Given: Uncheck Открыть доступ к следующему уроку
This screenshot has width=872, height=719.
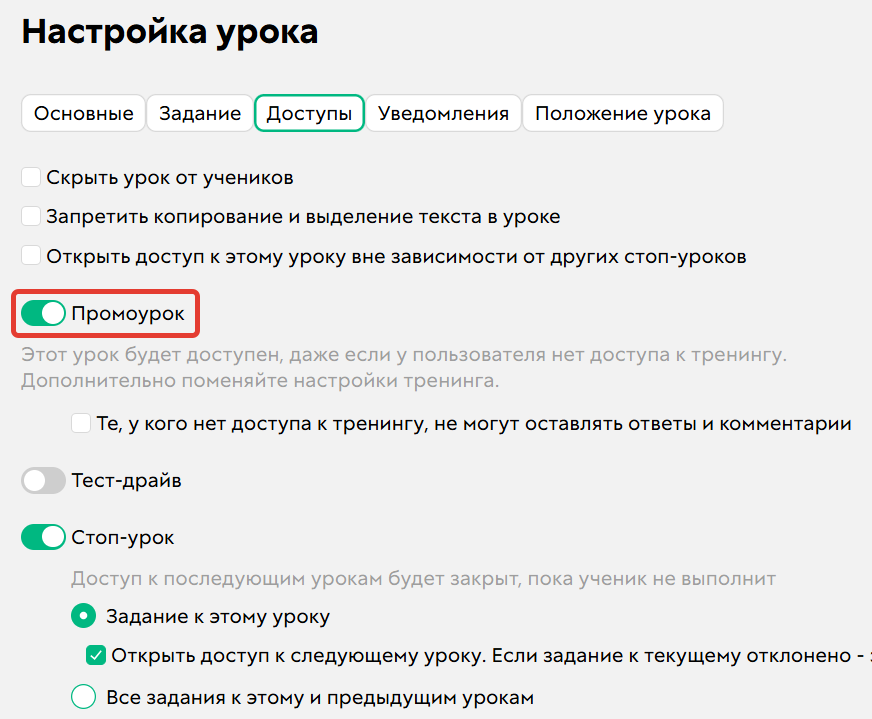Looking at the screenshot, I should [96, 656].
